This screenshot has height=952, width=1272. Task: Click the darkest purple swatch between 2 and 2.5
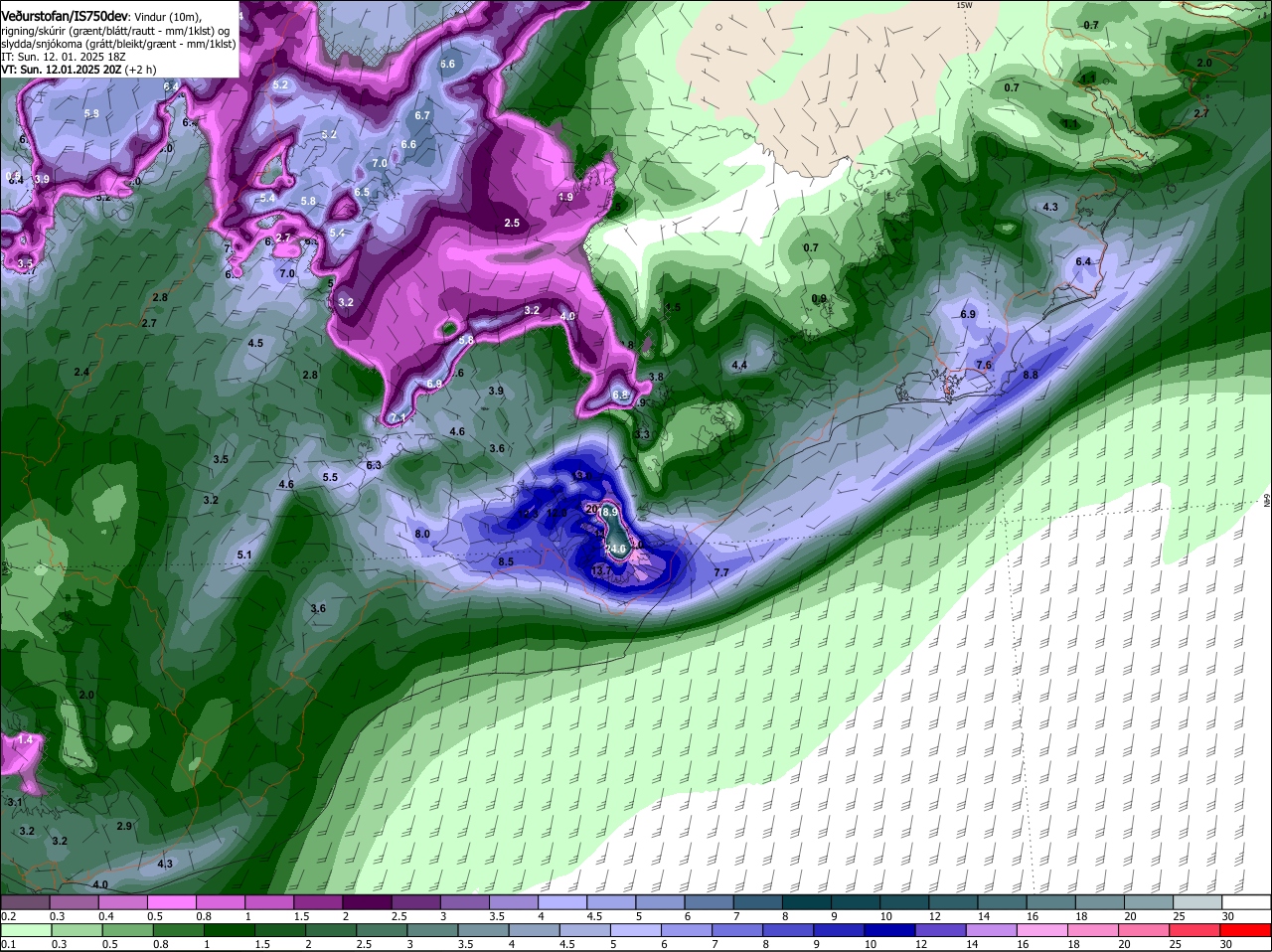tap(367, 902)
